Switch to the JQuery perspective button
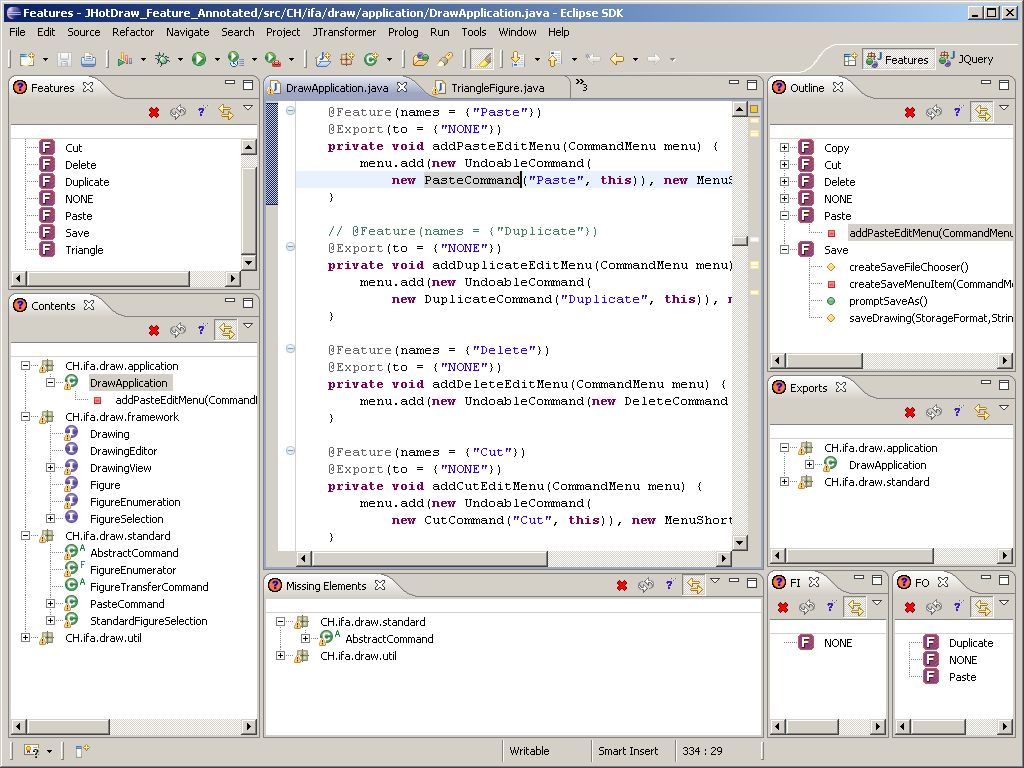The width and height of the screenshot is (1024, 768). click(967, 59)
